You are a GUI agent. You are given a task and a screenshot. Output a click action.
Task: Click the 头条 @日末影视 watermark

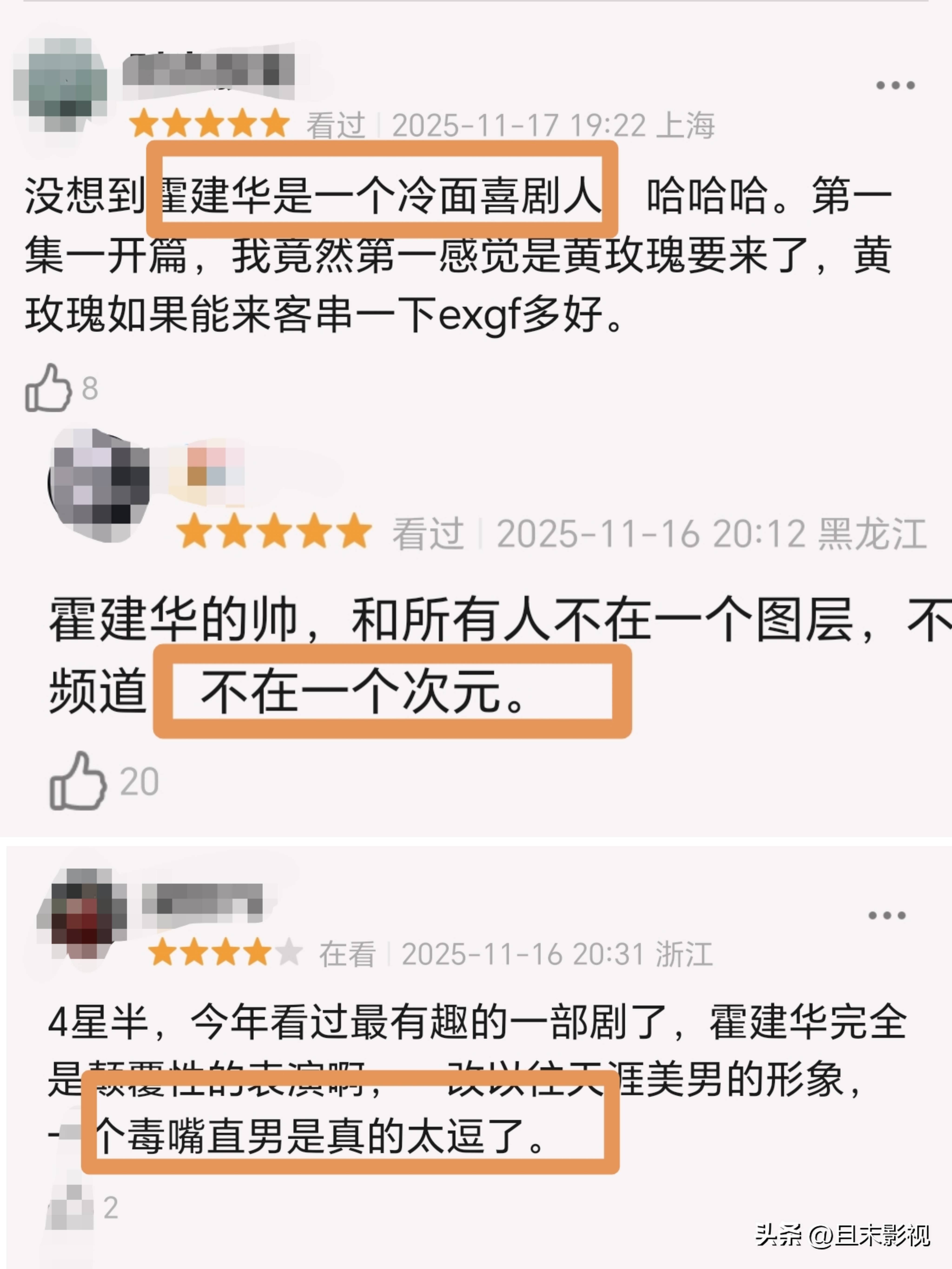[x=842, y=1235]
